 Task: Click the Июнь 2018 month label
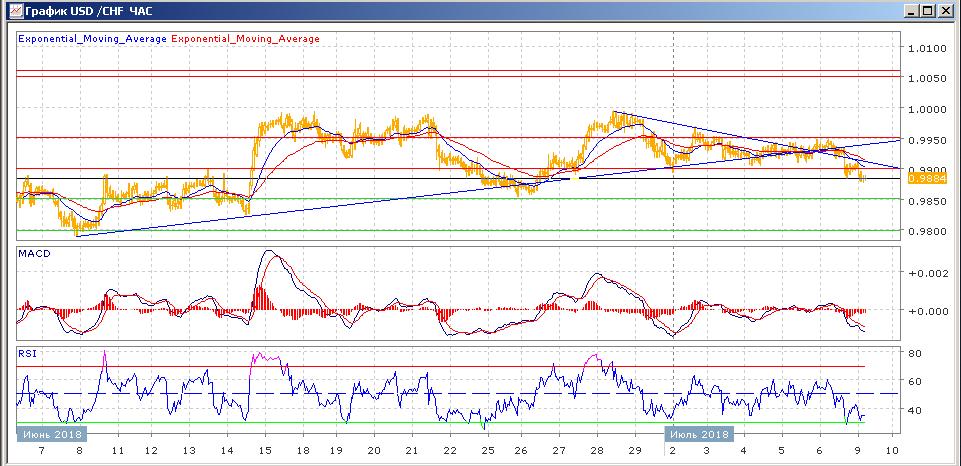(50, 434)
